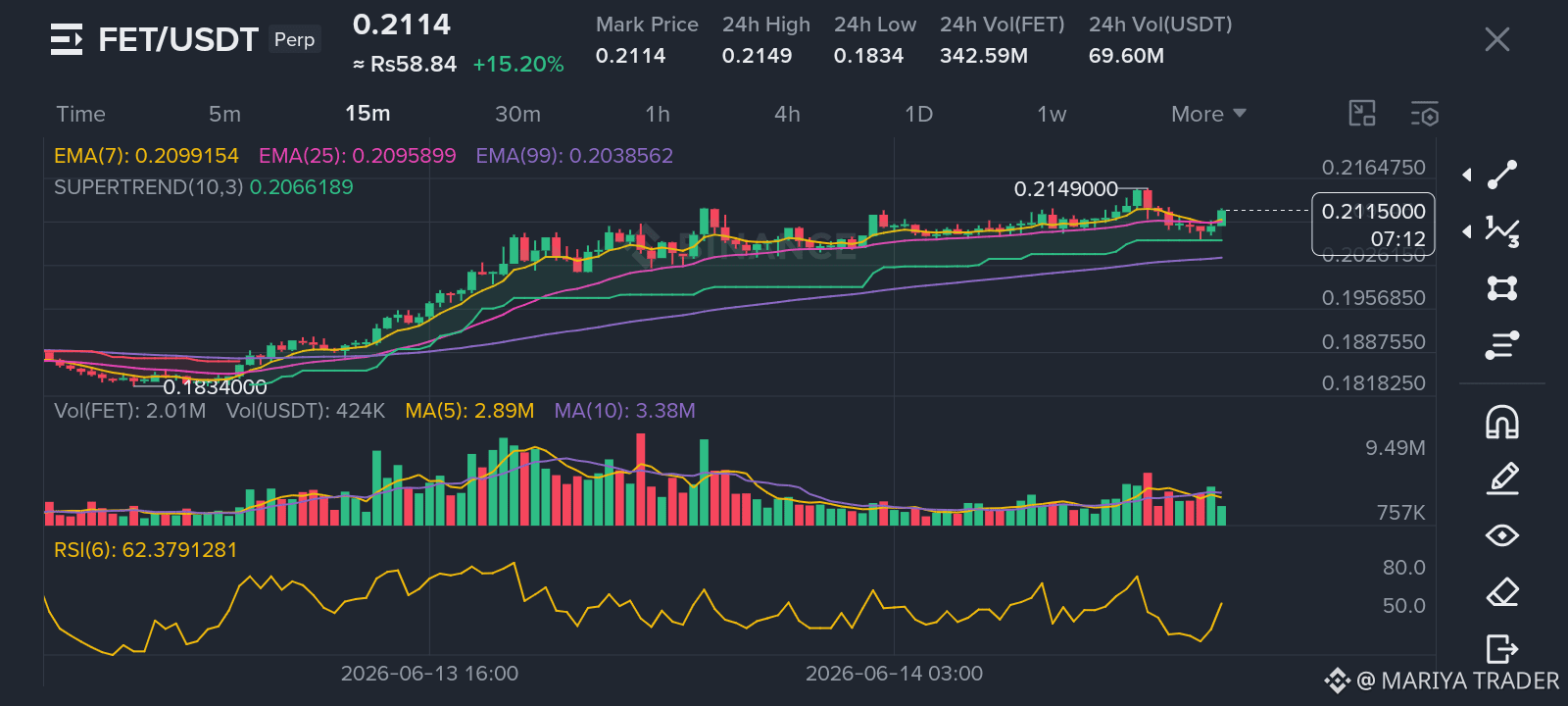
Task: Expand the wave pattern tools arrow
Action: [x=1467, y=231]
